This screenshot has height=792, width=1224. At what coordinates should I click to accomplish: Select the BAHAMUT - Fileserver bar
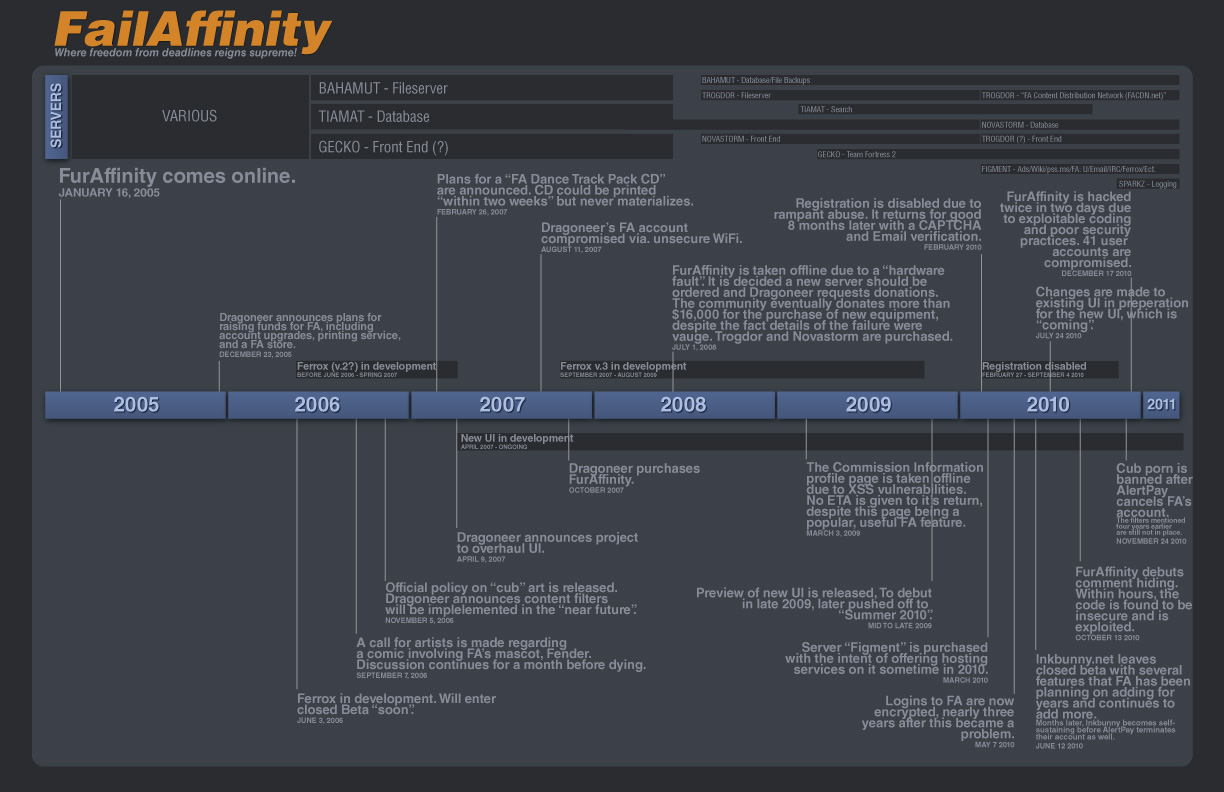tap(491, 88)
